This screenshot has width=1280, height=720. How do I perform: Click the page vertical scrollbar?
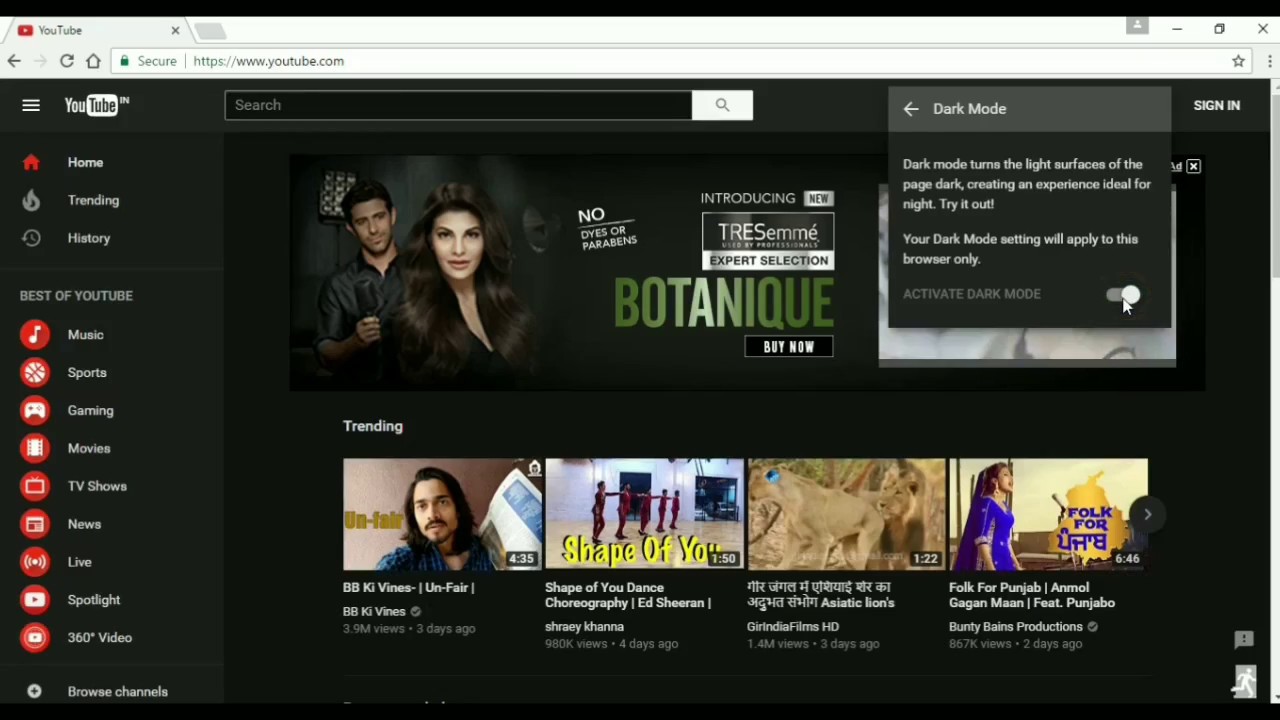pos(1275,185)
